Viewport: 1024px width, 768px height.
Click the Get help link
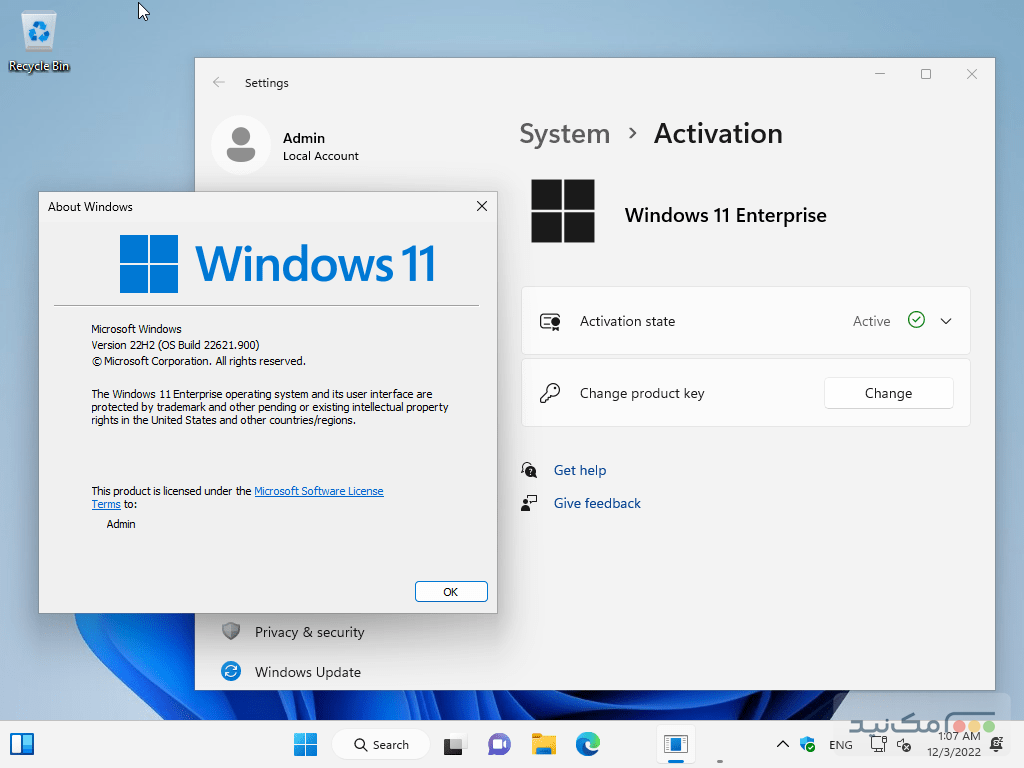coord(580,470)
